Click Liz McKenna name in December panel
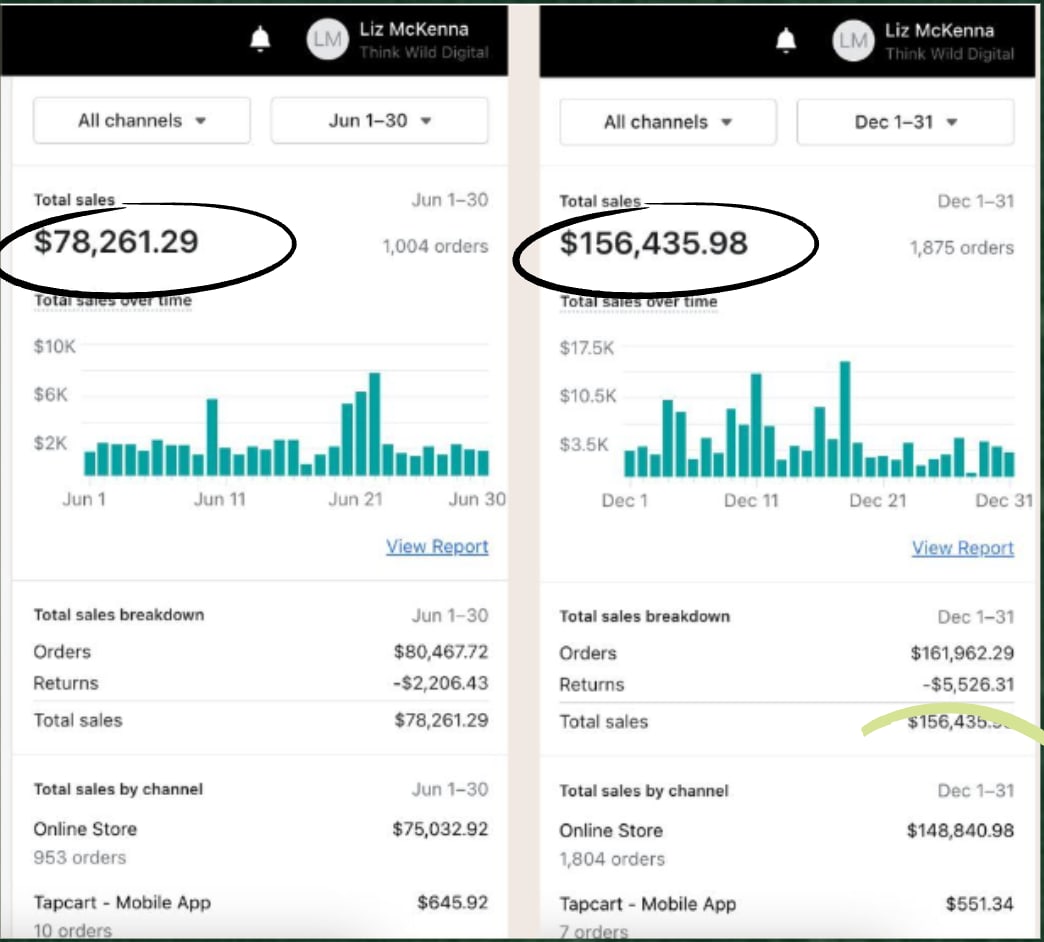The image size is (1044, 942). click(939, 31)
